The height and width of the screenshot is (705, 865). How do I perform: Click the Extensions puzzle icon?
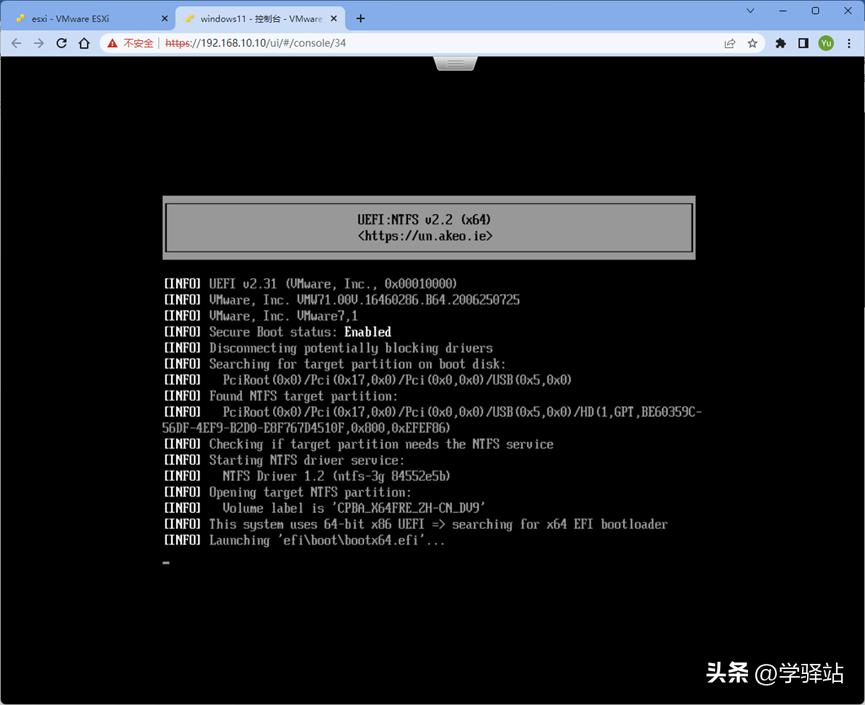pos(780,43)
